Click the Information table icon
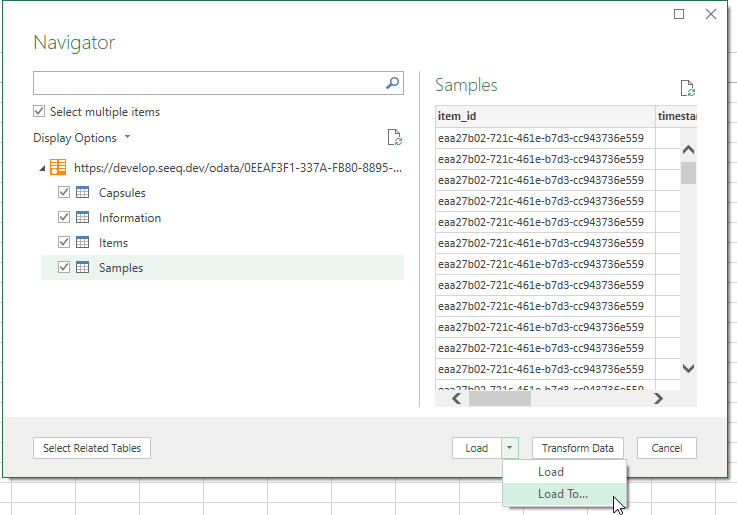The image size is (737, 515). (82, 218)
